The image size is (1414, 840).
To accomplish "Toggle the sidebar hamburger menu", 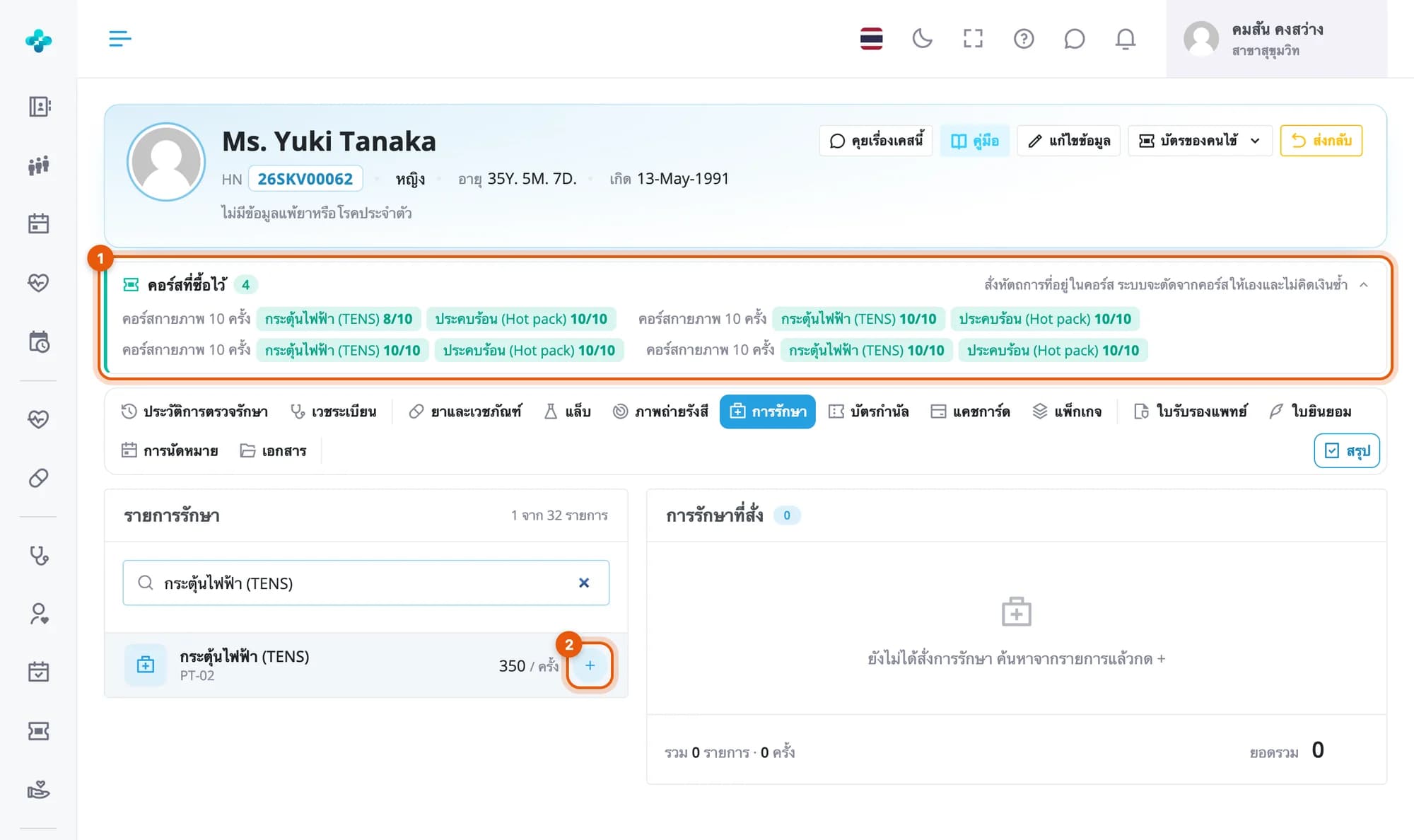I will 120,38.
